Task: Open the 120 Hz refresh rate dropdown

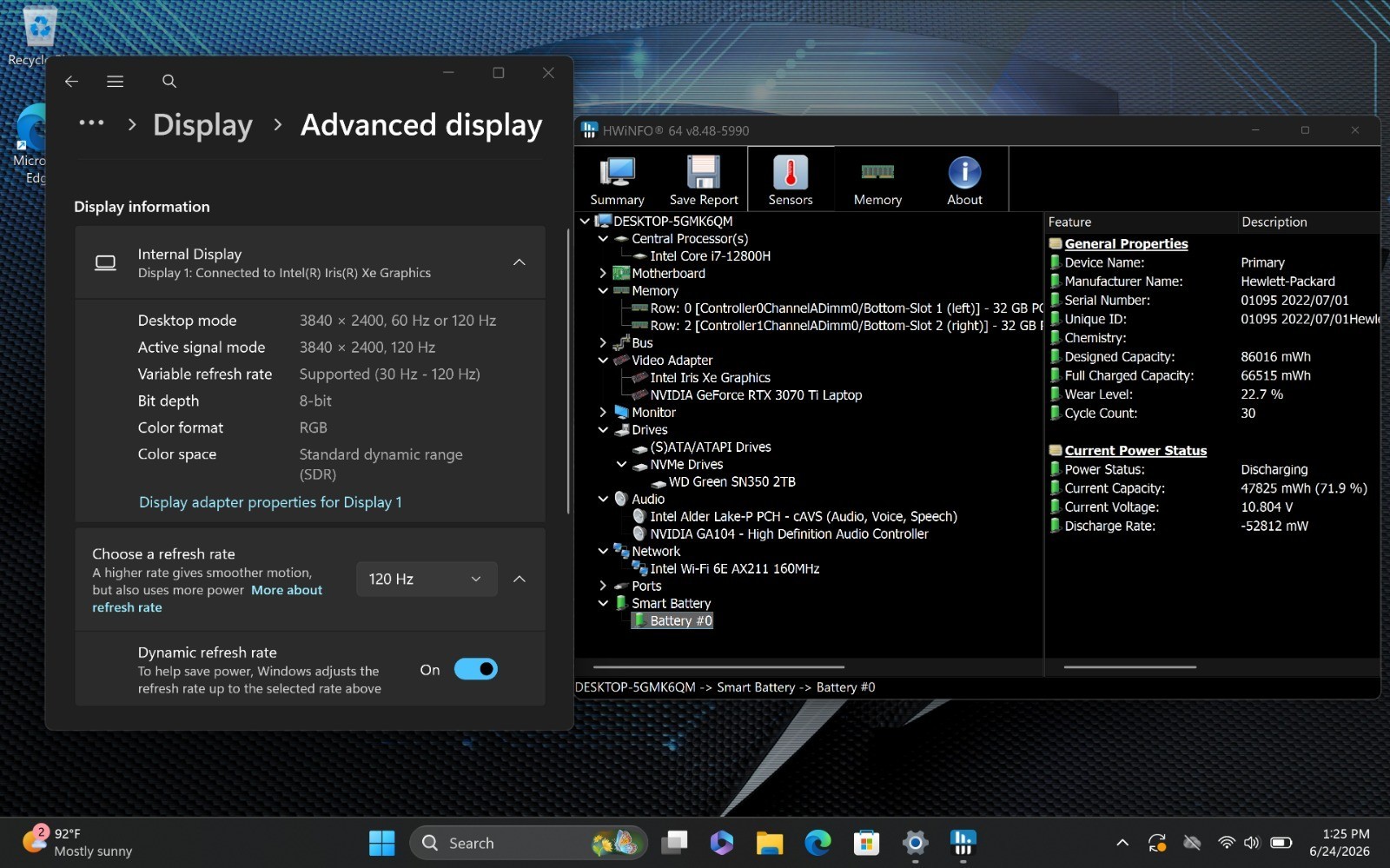Action: [x=427, y=579]
